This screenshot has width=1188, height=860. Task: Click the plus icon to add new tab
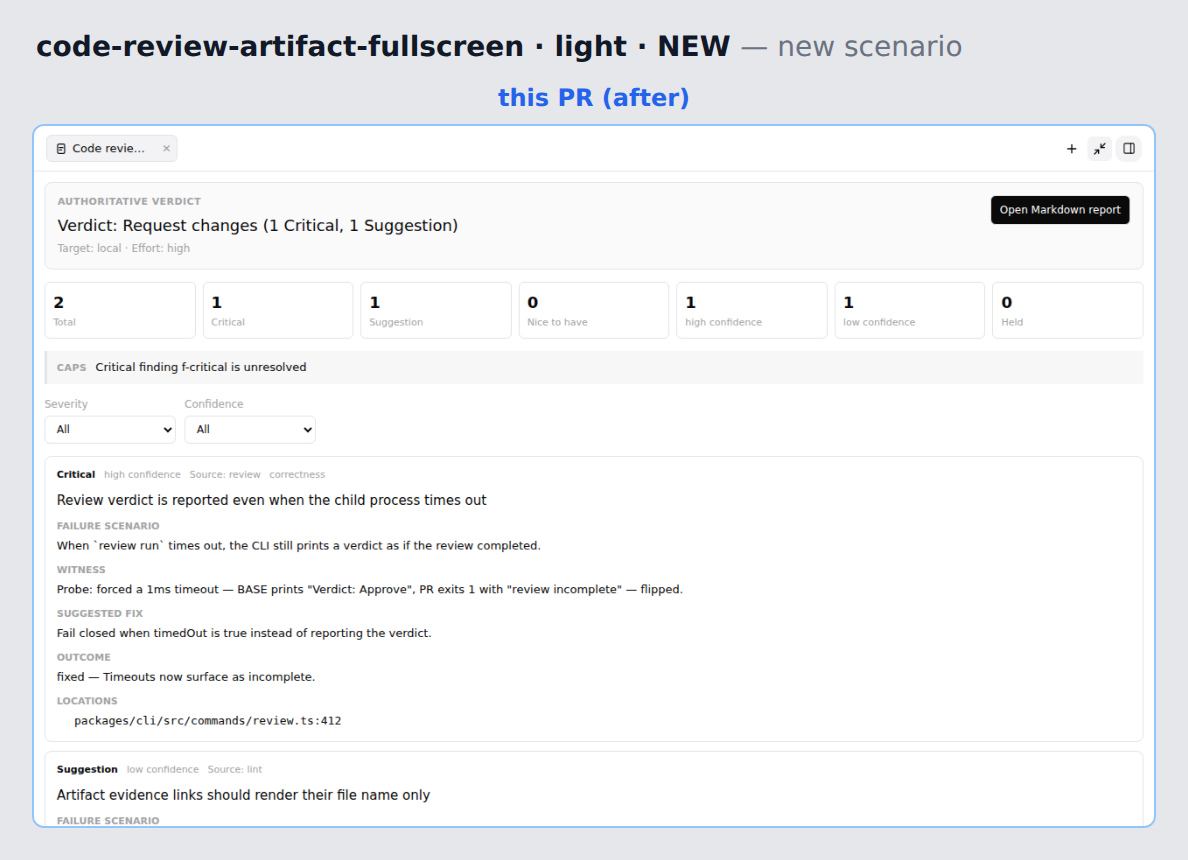[1071, 149]
